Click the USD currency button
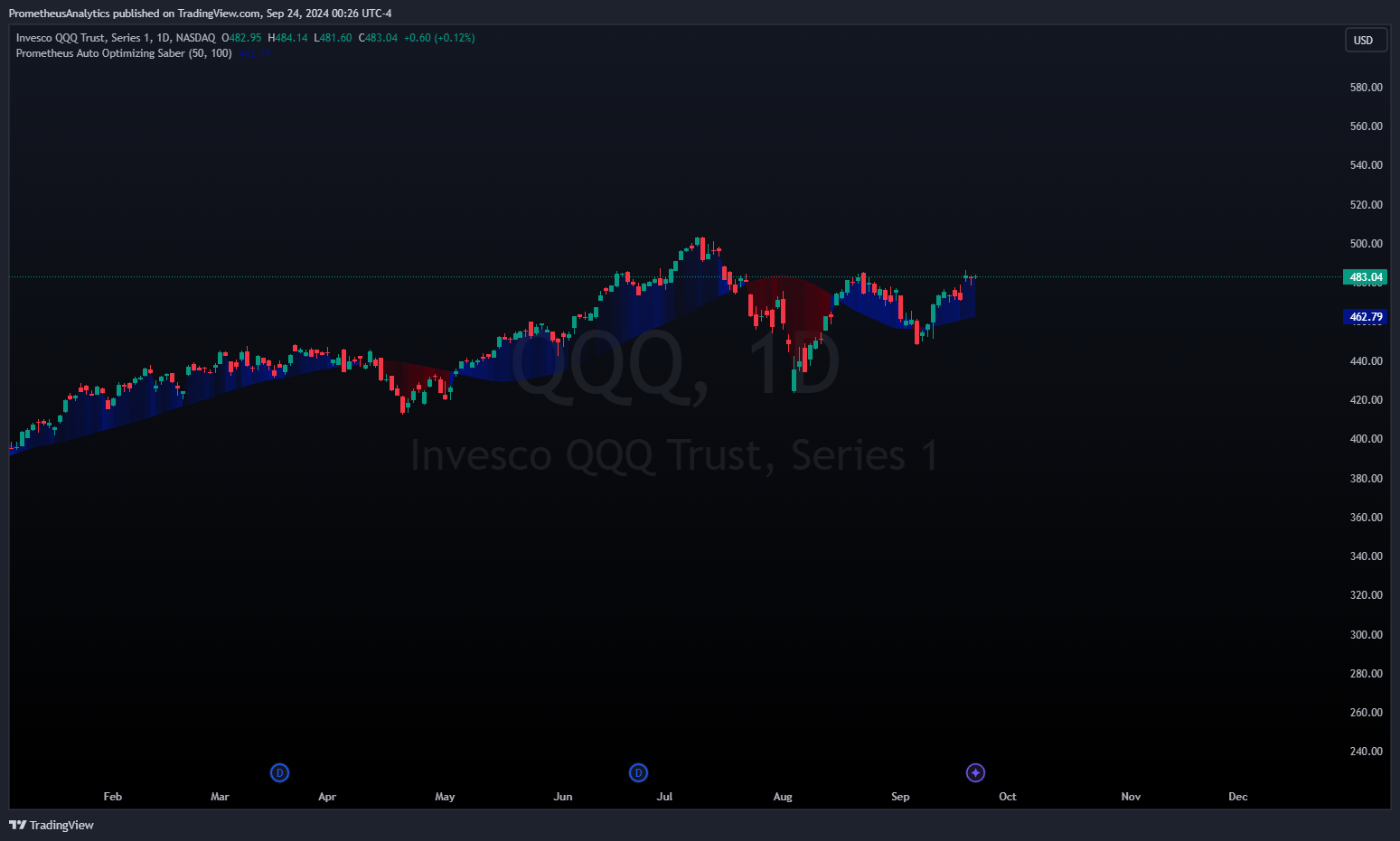This screenshot has height=841, width=1400. pos(1366,40)
